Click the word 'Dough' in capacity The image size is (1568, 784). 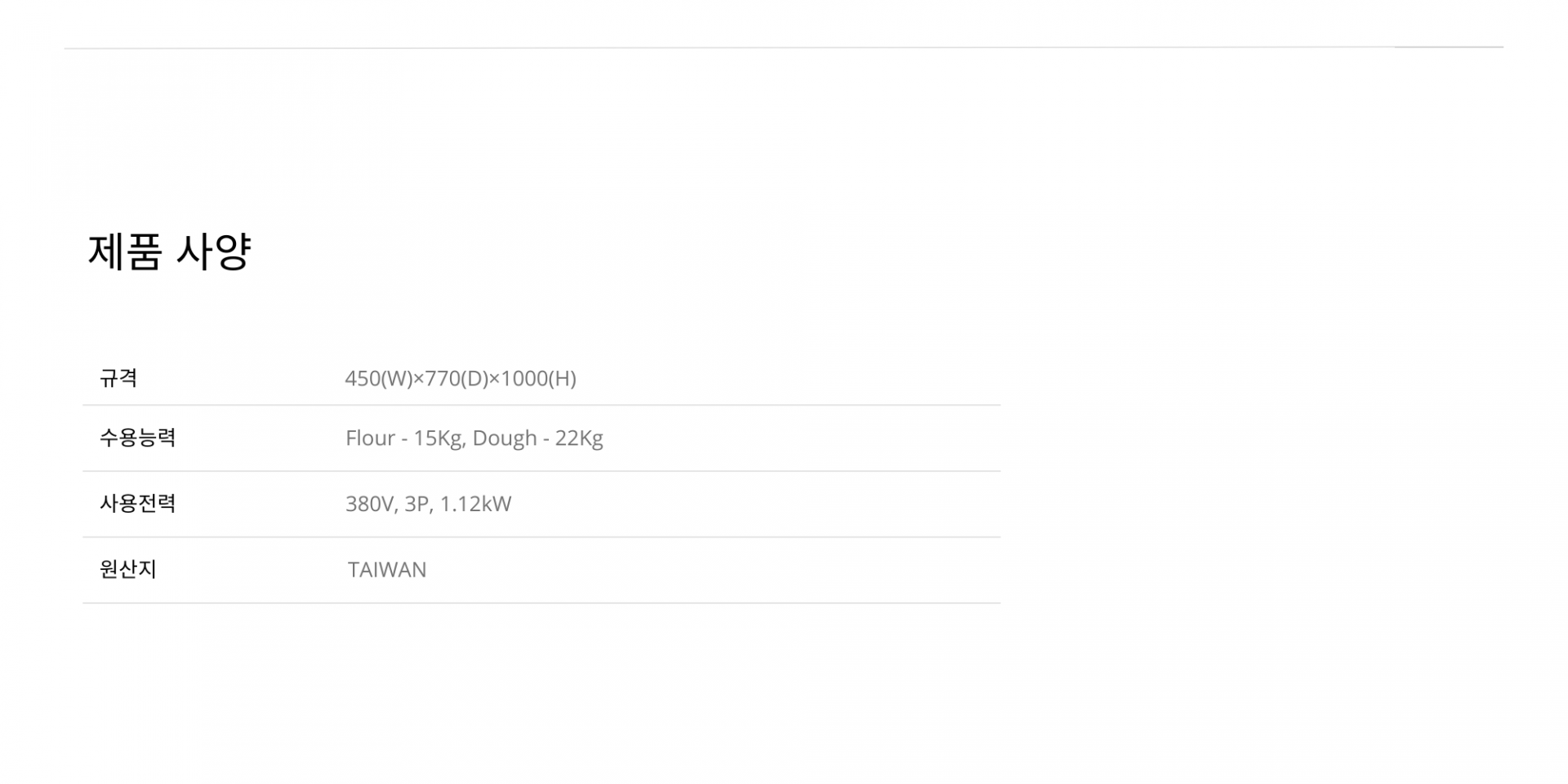(x=505, y=439)
